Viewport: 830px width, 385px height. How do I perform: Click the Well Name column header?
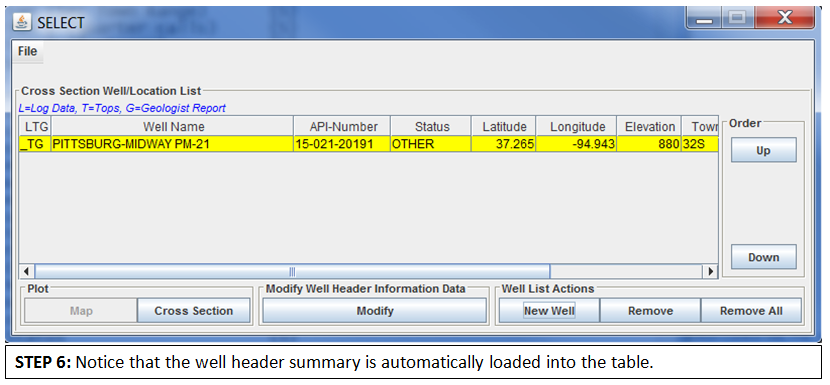tap(173, 127)
